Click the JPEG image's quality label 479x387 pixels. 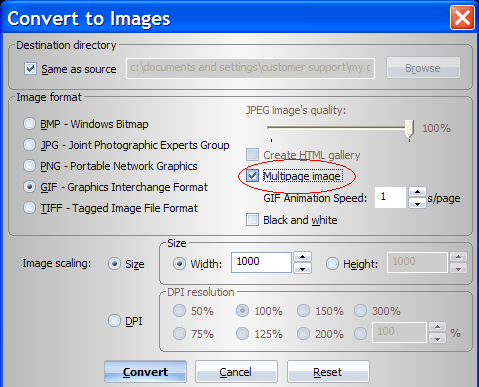[x=296, y=110]
